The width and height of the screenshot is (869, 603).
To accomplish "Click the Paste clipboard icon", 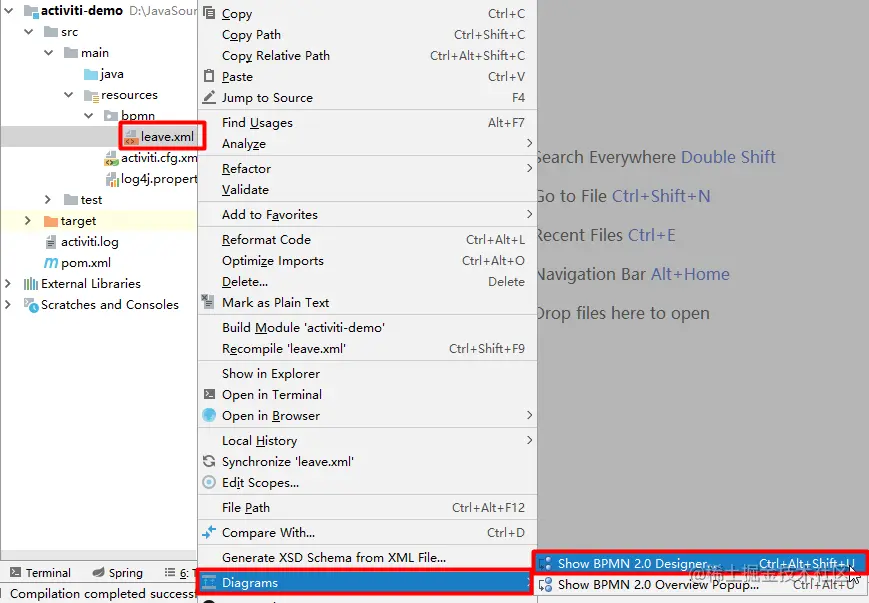I will (x=209, y=76).
